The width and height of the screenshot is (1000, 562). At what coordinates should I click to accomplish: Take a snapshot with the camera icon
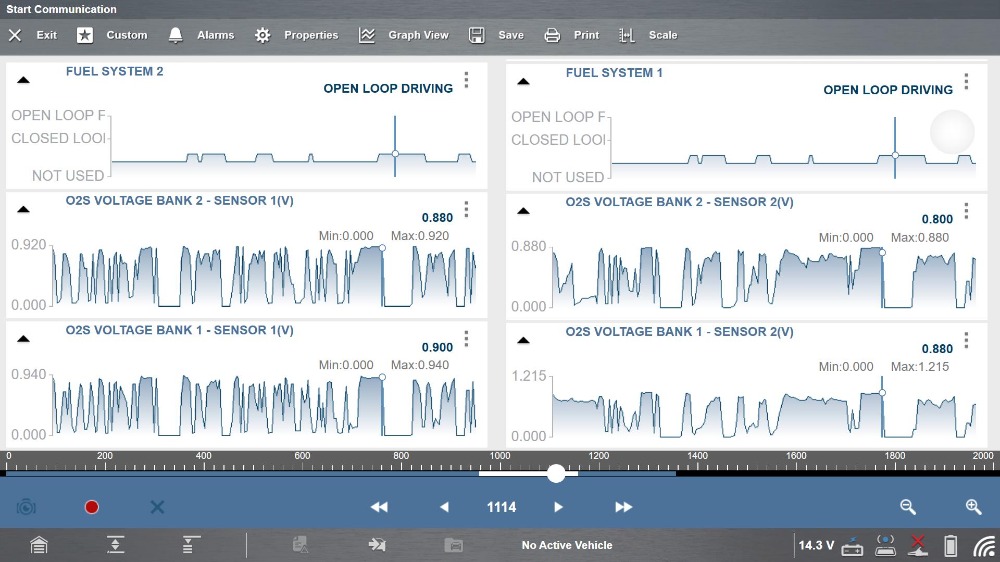[26, 507]
